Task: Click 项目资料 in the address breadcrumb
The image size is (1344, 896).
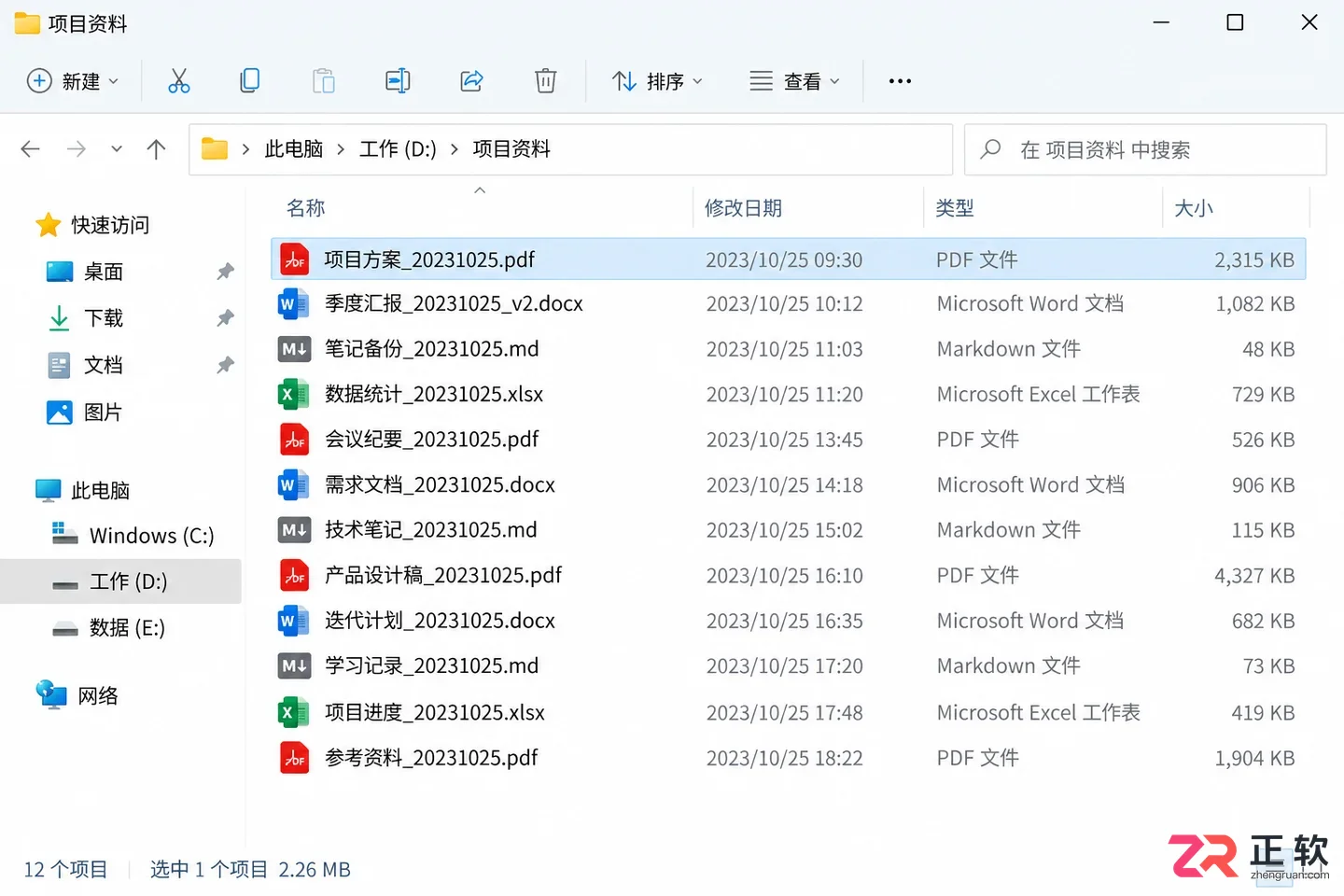Action: pyautogui.click(x=511, y=149)
